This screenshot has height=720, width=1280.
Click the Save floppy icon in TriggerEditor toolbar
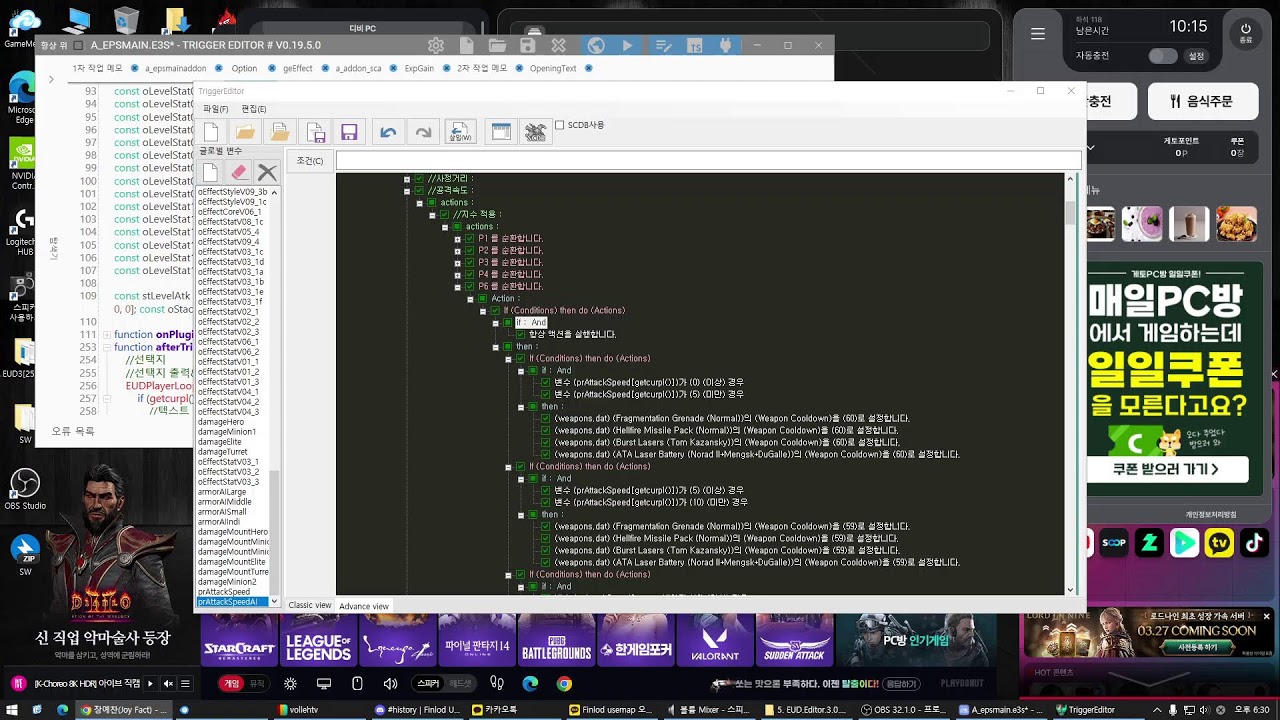click(x=349, y=132)
